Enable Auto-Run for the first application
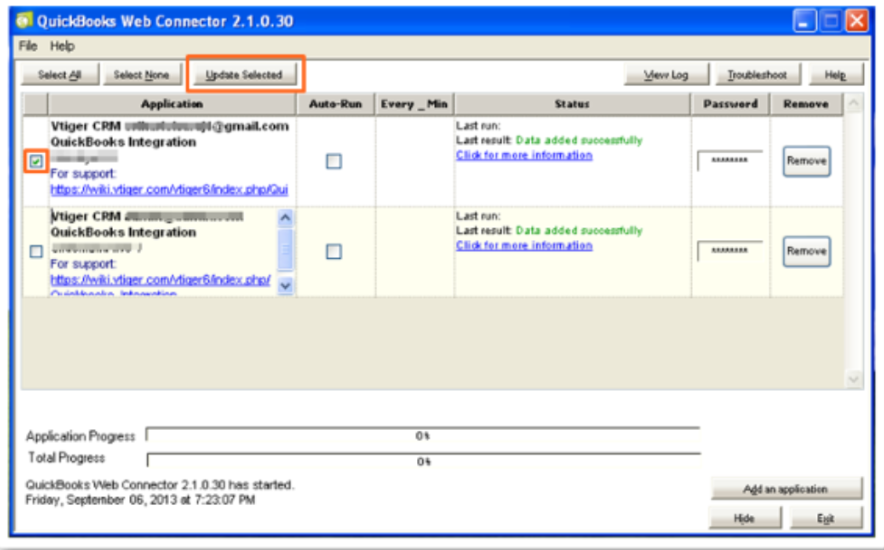884x550 pixels. point(334,162)
